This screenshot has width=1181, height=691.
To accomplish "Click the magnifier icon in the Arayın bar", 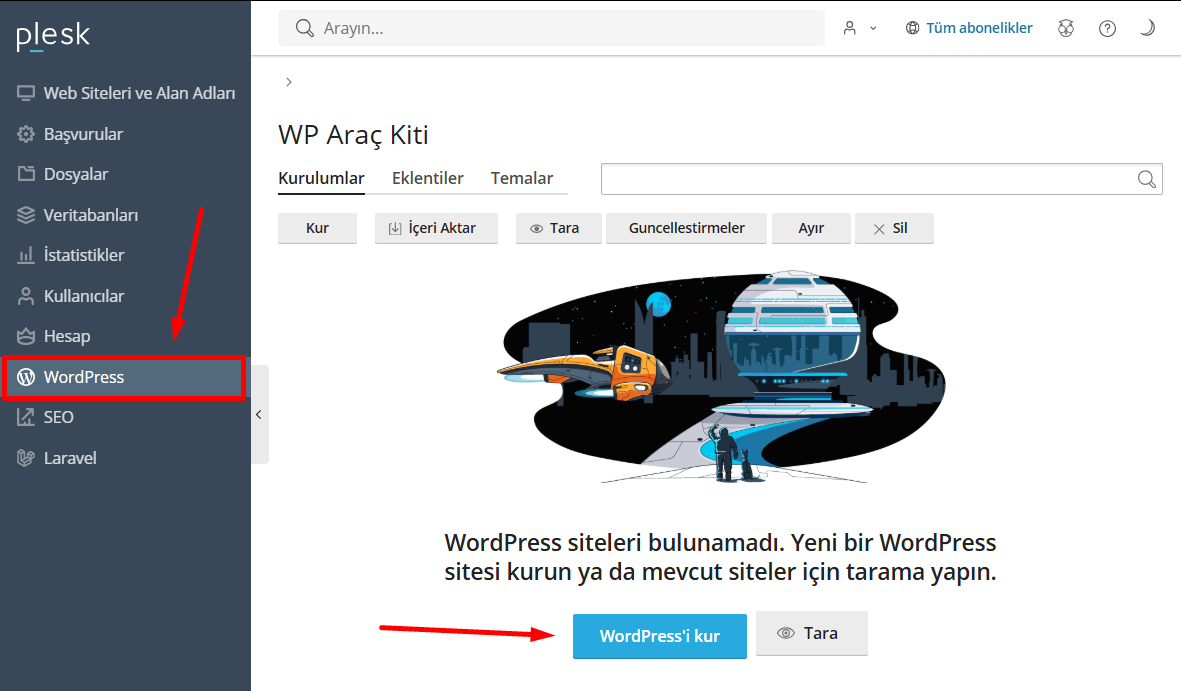I will pyautogui.click(x=304, y=28).
